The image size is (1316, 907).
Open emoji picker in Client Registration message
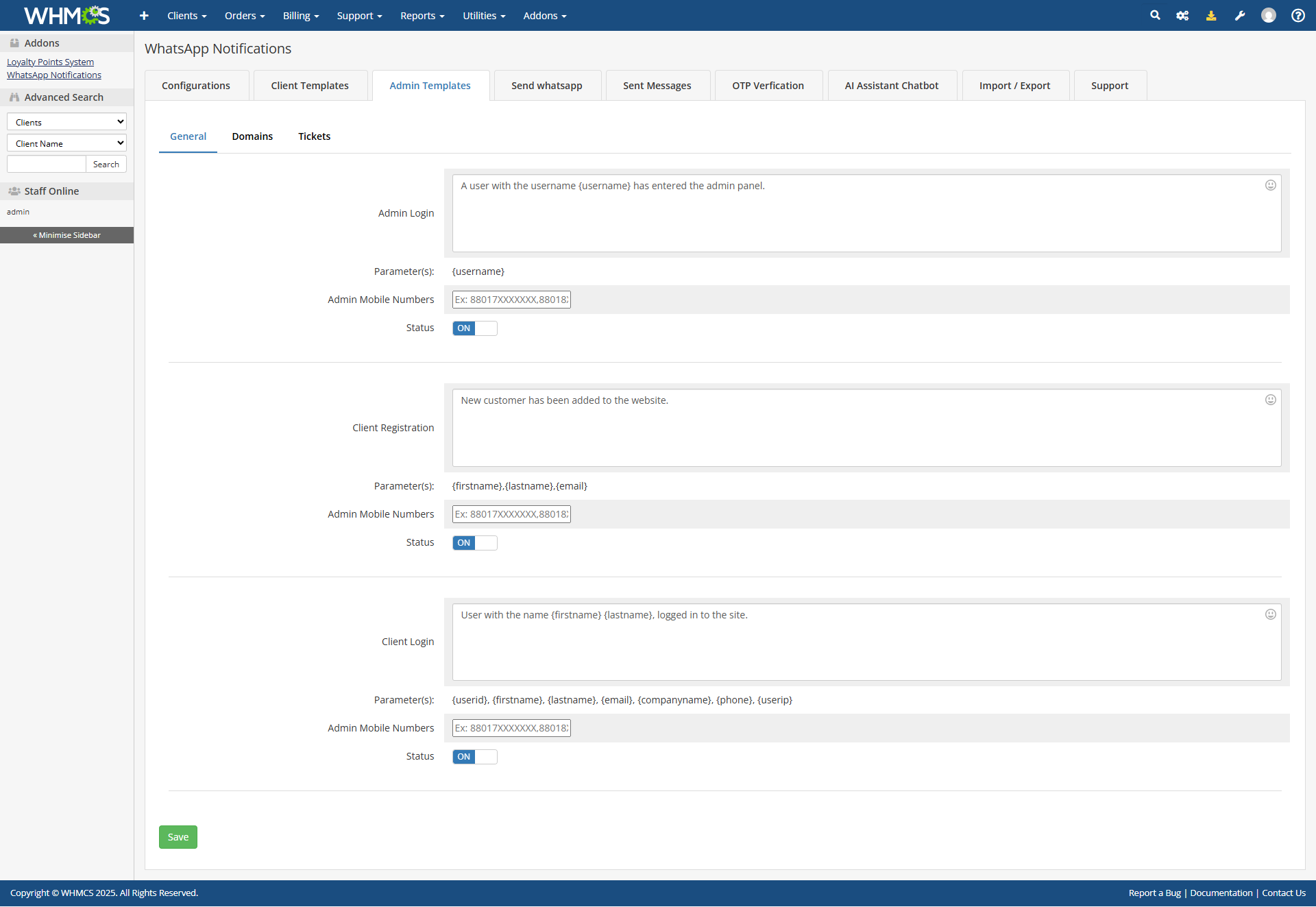pyautogui.click(x=1270, y=400)
